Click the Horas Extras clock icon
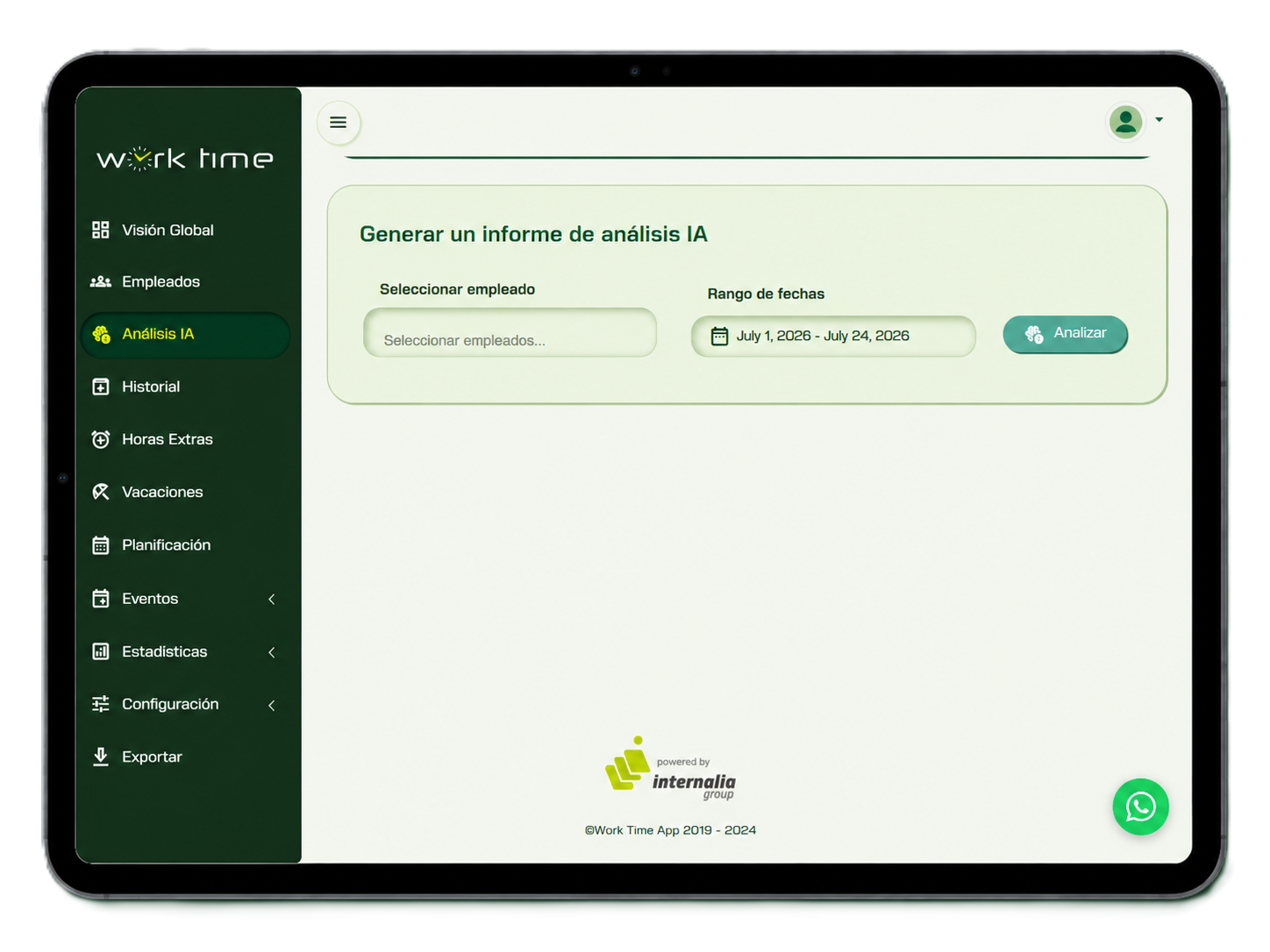Screen dimensions: 1270x952 [101, 439]
